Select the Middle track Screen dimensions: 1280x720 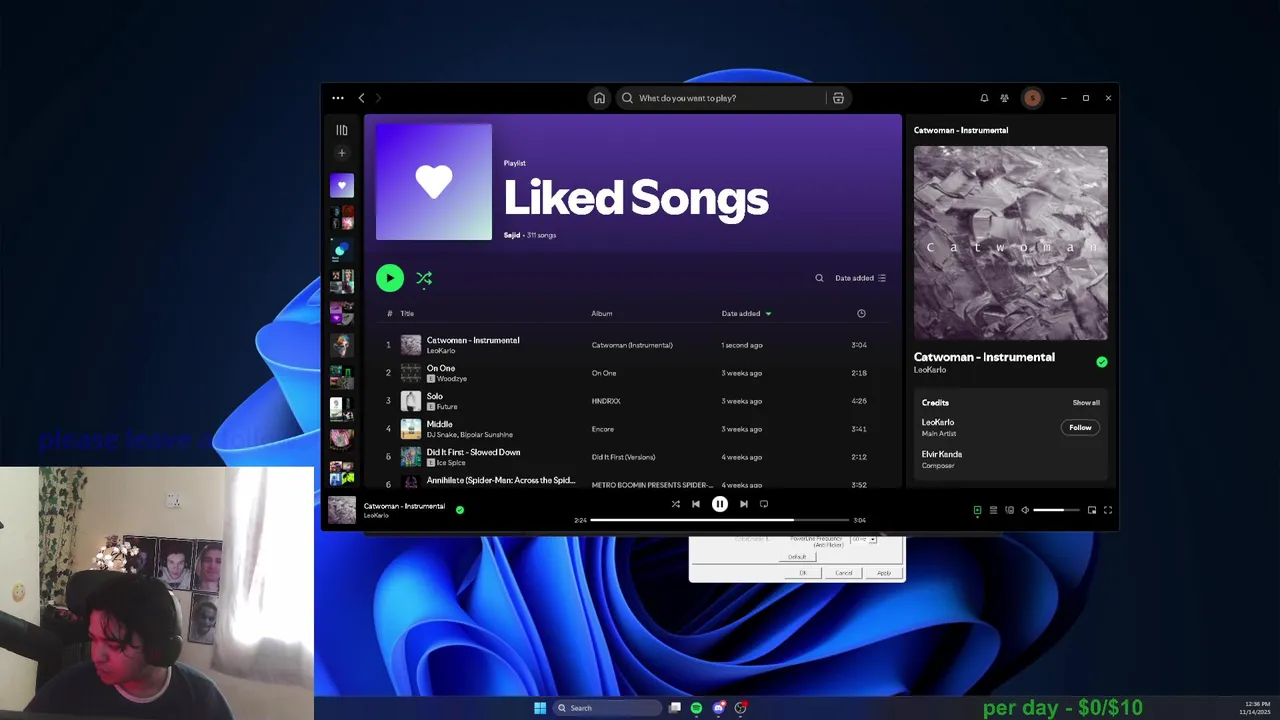click(x=632, y=429)
